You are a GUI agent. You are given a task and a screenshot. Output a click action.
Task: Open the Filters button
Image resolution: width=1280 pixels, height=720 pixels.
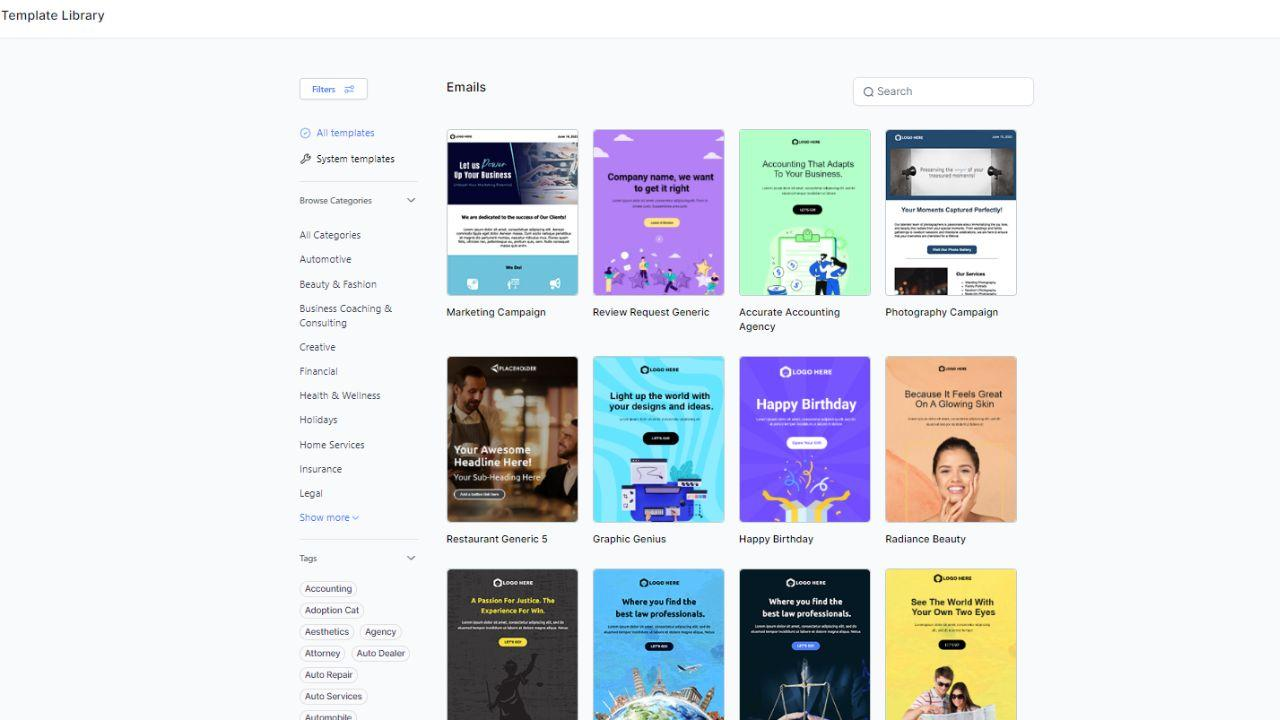pyautogui.click(x=333, y=89)
